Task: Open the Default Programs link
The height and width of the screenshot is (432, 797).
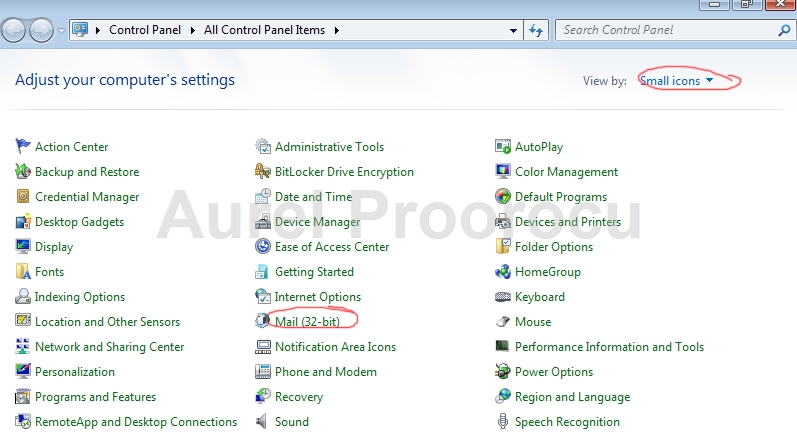Action: pos(561,197)
